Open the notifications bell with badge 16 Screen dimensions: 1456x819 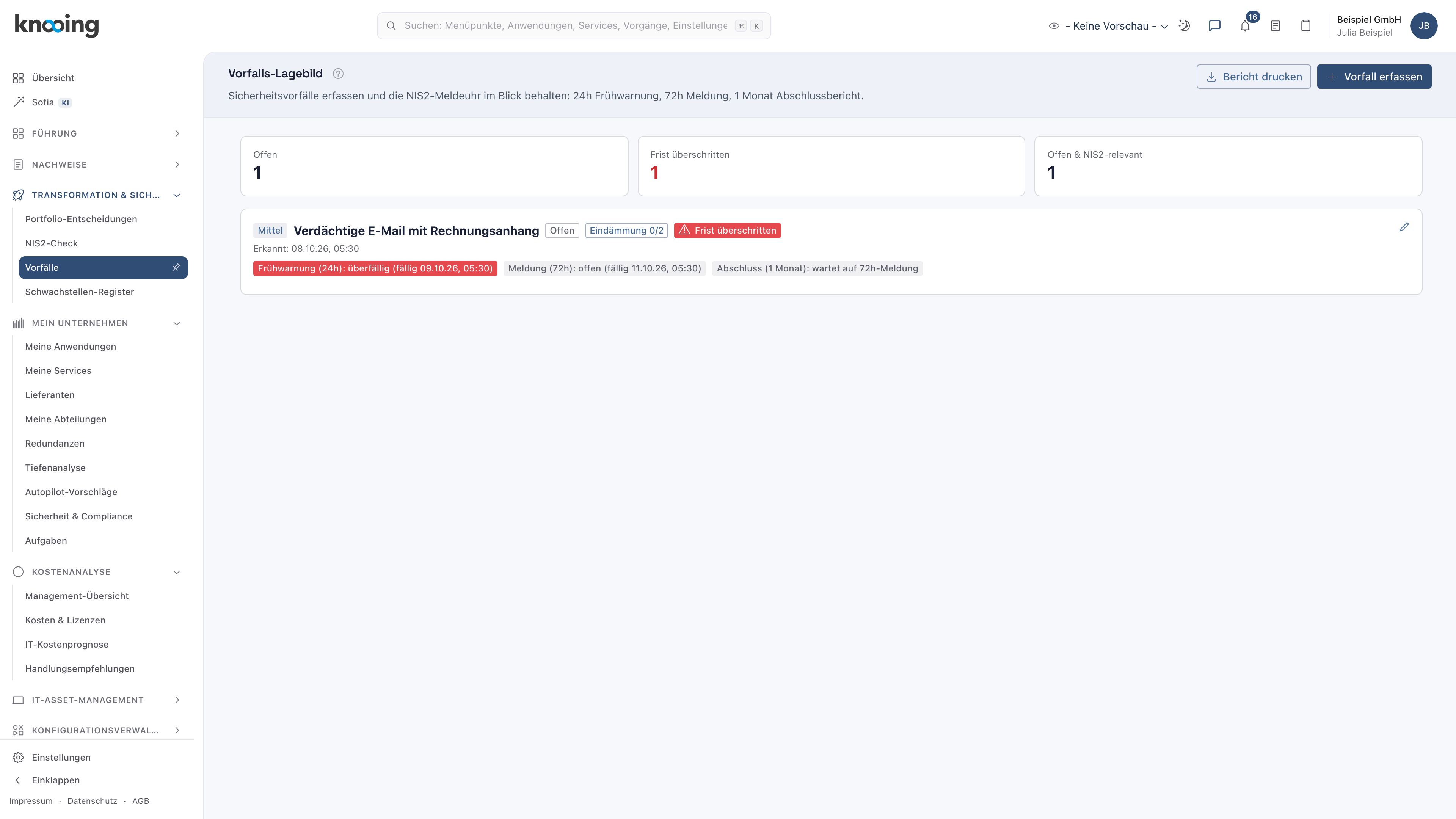(x=1244, y=25)
